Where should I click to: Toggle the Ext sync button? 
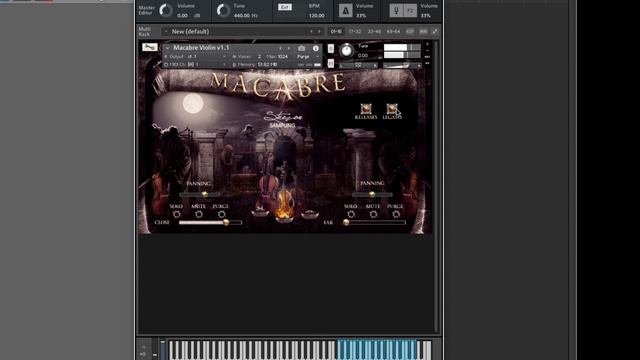(x=284, y=7)
